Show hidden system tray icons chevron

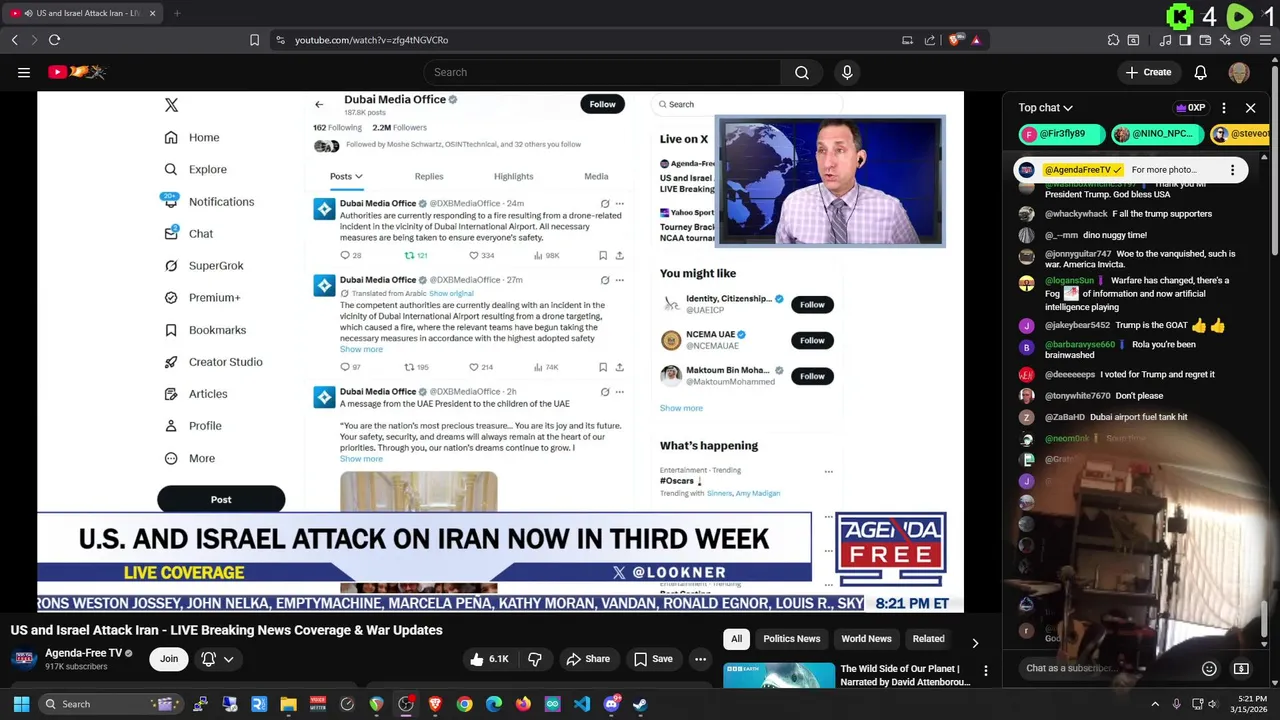1154,704
